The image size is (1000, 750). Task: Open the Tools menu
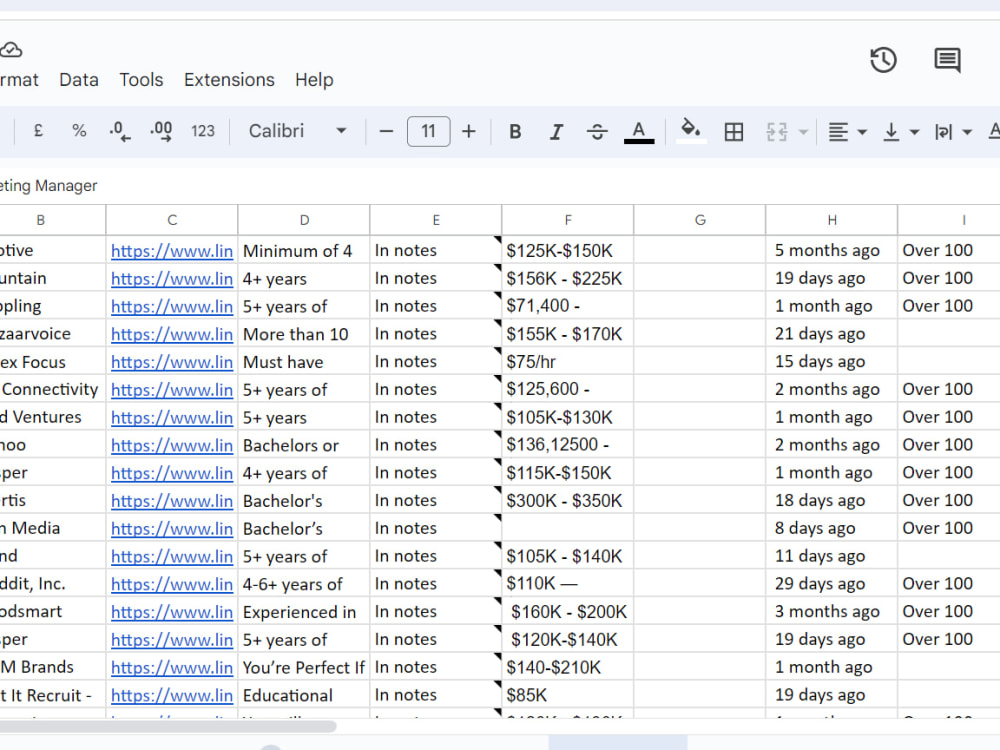[x=141, y=80]
